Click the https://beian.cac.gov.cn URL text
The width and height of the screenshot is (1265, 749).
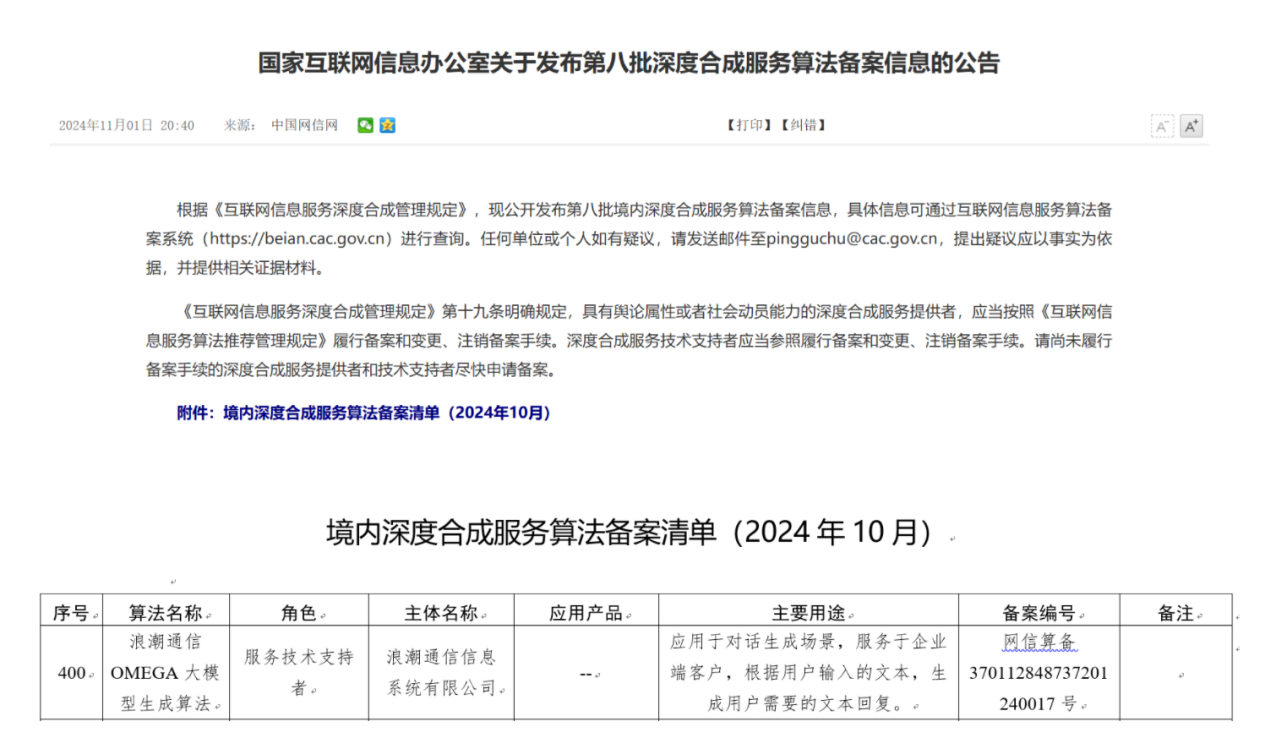coord(295,239)
